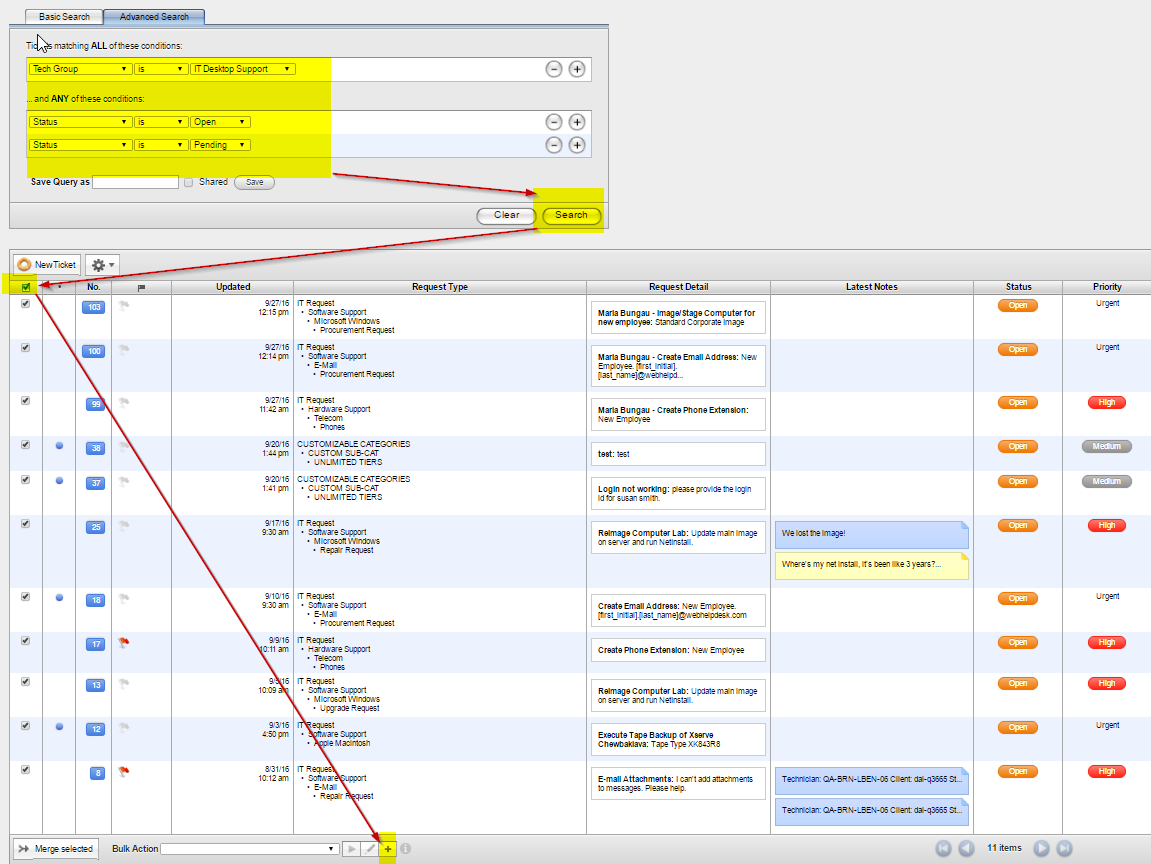Add a new condition row for Tech Group
Screen dimensions: 1151x864
point(577,69)
